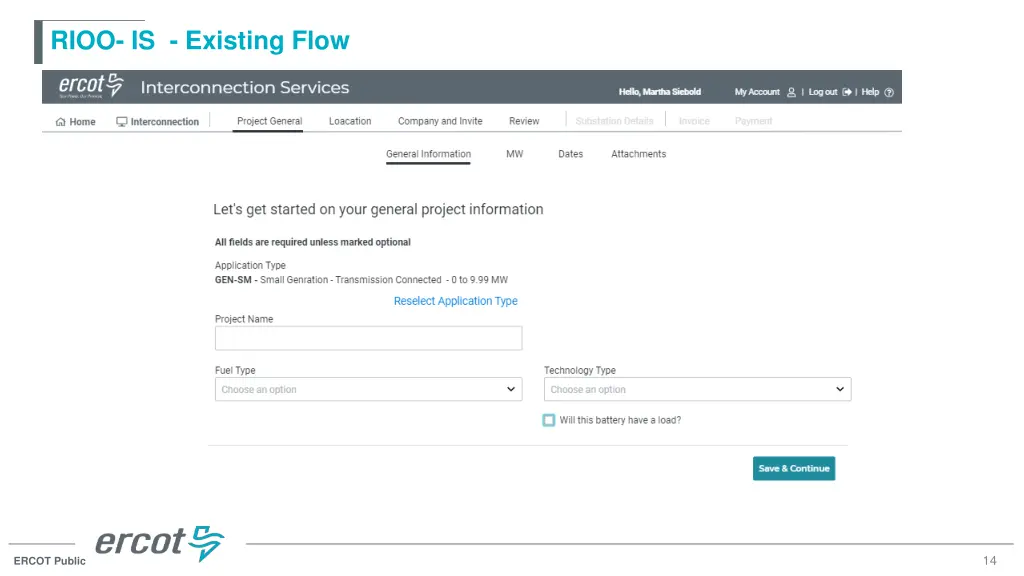Screen dimensions: 1024x576
Task: Click the Log out text link
Action: 823,92
